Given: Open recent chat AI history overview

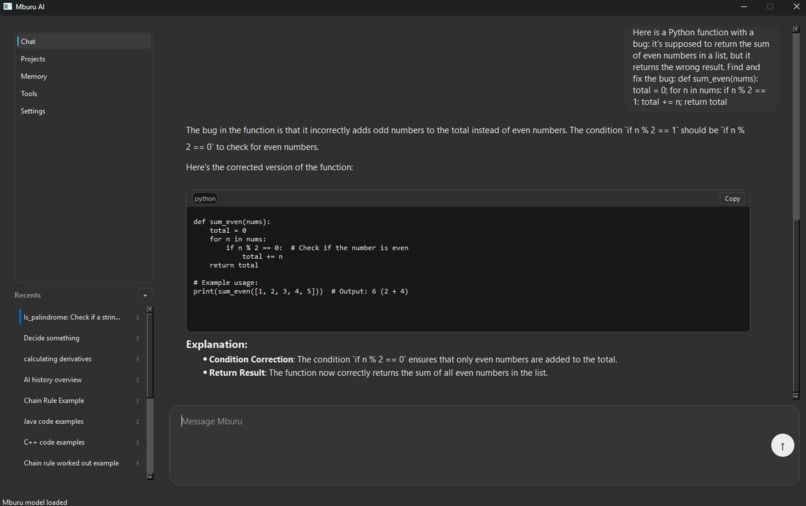Looking at the screenshot, I should tap(52, 380).
